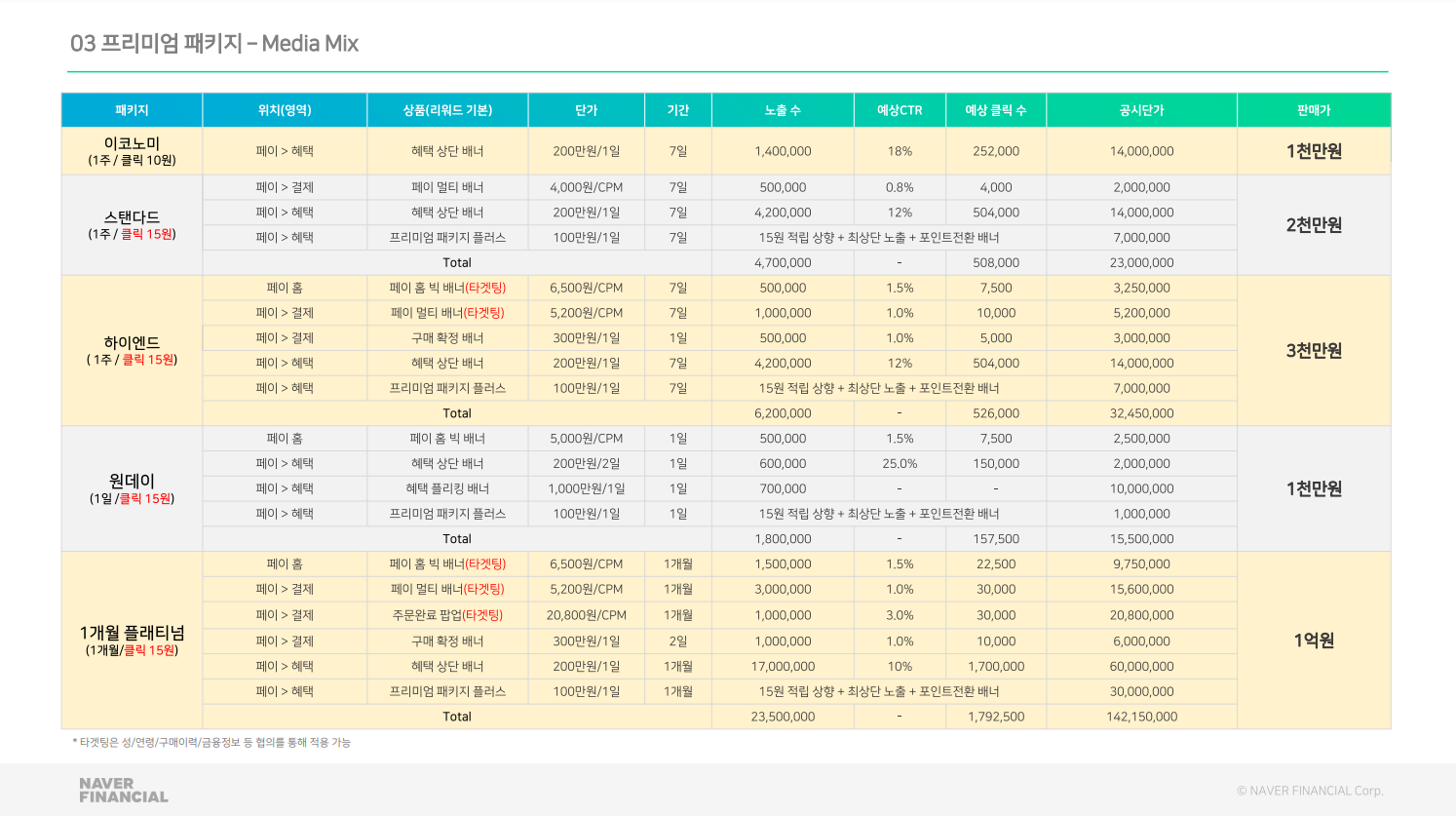The image size is (1456, 816).
Task: Select the list price total '142,150,000'
Action: point(1141,717)
